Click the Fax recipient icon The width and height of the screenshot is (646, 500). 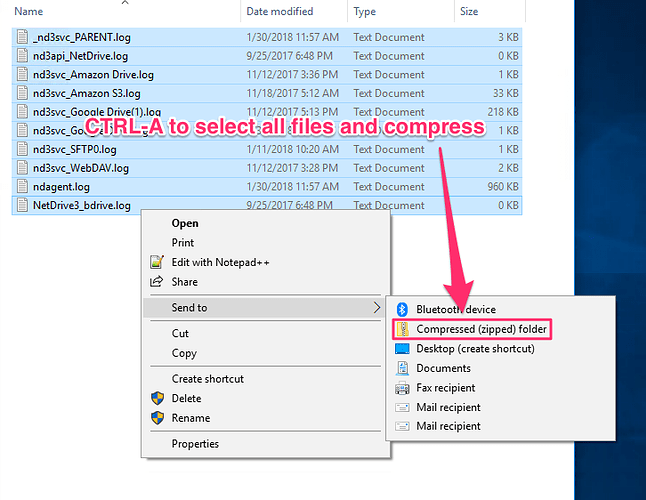(x=402, y=388)
